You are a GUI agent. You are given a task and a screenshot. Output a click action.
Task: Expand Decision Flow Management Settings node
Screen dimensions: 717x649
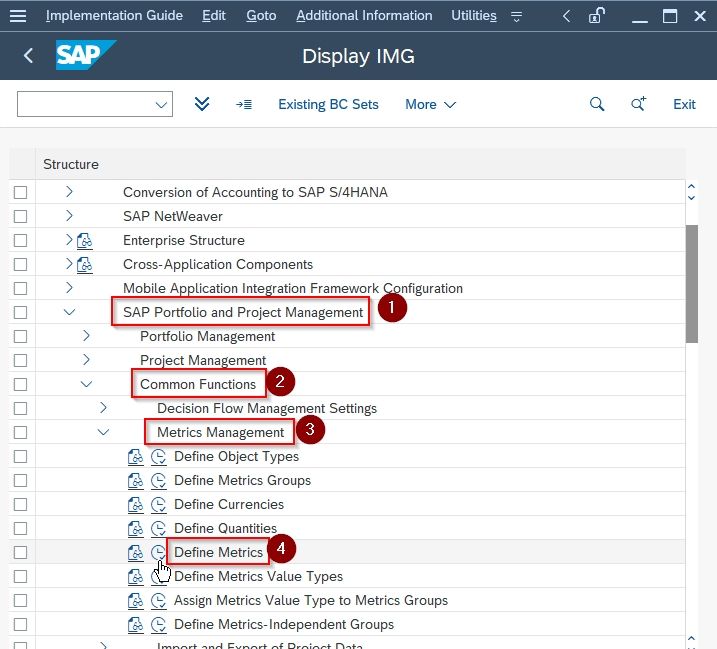coord(103,408)
